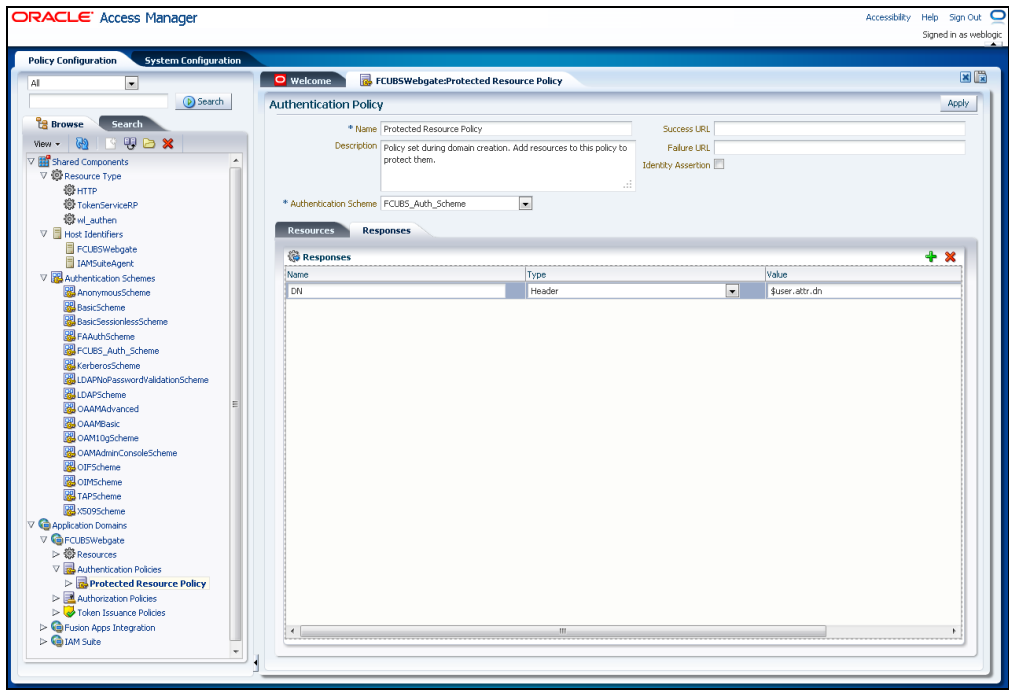The image size is (1012, 690).
Task: Click the duplicate icon in Browse toolbar
Action: [130, 143]
